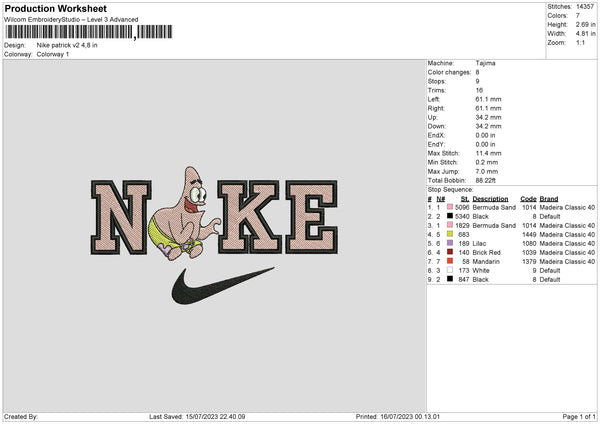Screen dimensions: 600x424
Task: Click code '1080' in the Lilac row
Action: (x=529, y=243)
